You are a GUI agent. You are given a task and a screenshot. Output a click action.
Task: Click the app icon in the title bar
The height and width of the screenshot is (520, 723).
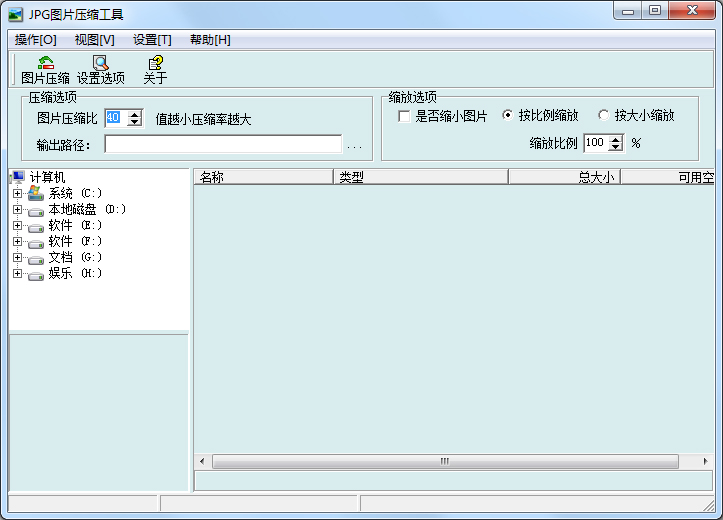[x=15, y=15]
